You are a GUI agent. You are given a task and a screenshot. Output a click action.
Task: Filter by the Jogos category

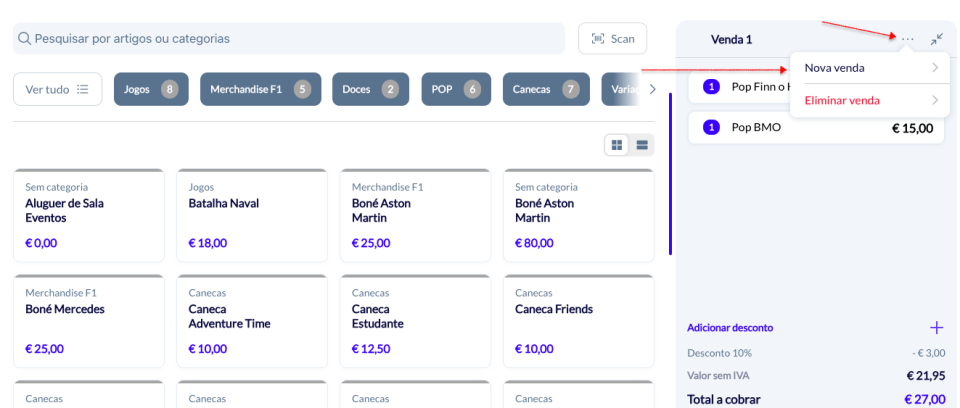(151, 89)
